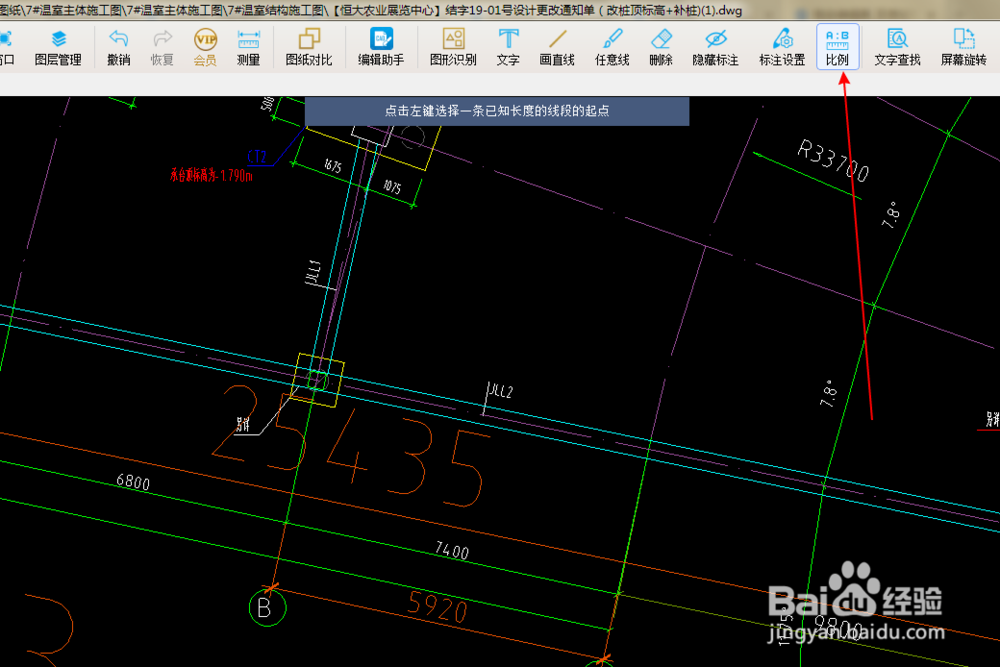Click the 1675 dimension text
The height and width of the screenshot is (667, 1000).
pos(333,166)
